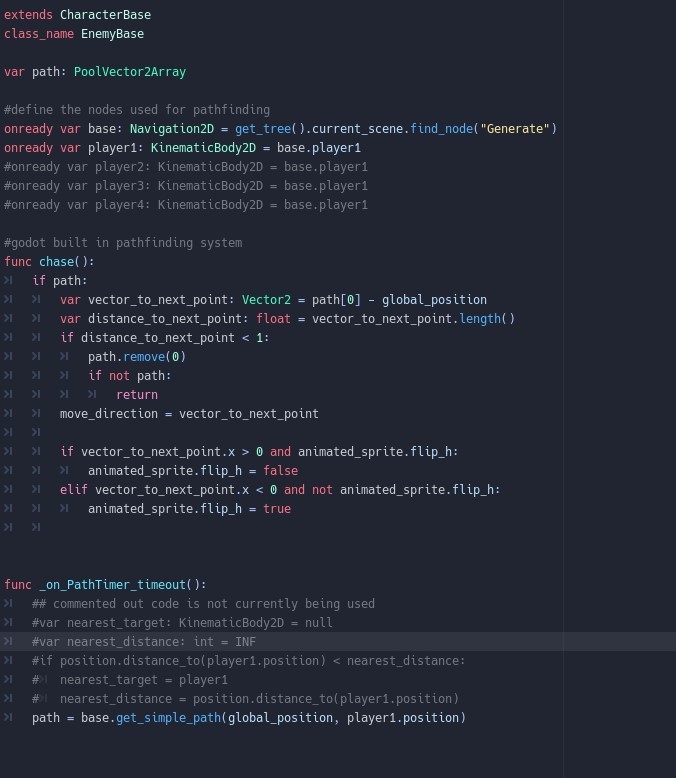This screenshot has width=676, height=778.
Task: Click the 'false' value for flip_h
Action: tap(280, 471)
